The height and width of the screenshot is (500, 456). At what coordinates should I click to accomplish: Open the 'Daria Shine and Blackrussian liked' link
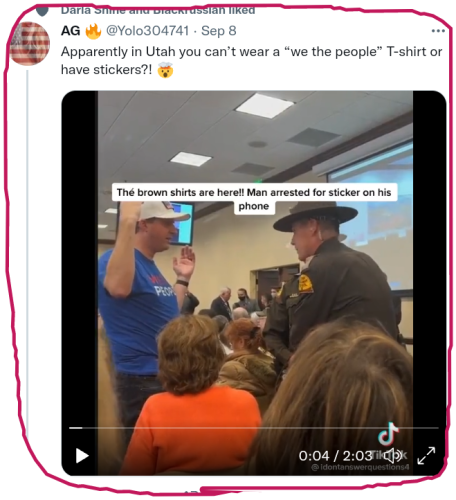(158, 11)
